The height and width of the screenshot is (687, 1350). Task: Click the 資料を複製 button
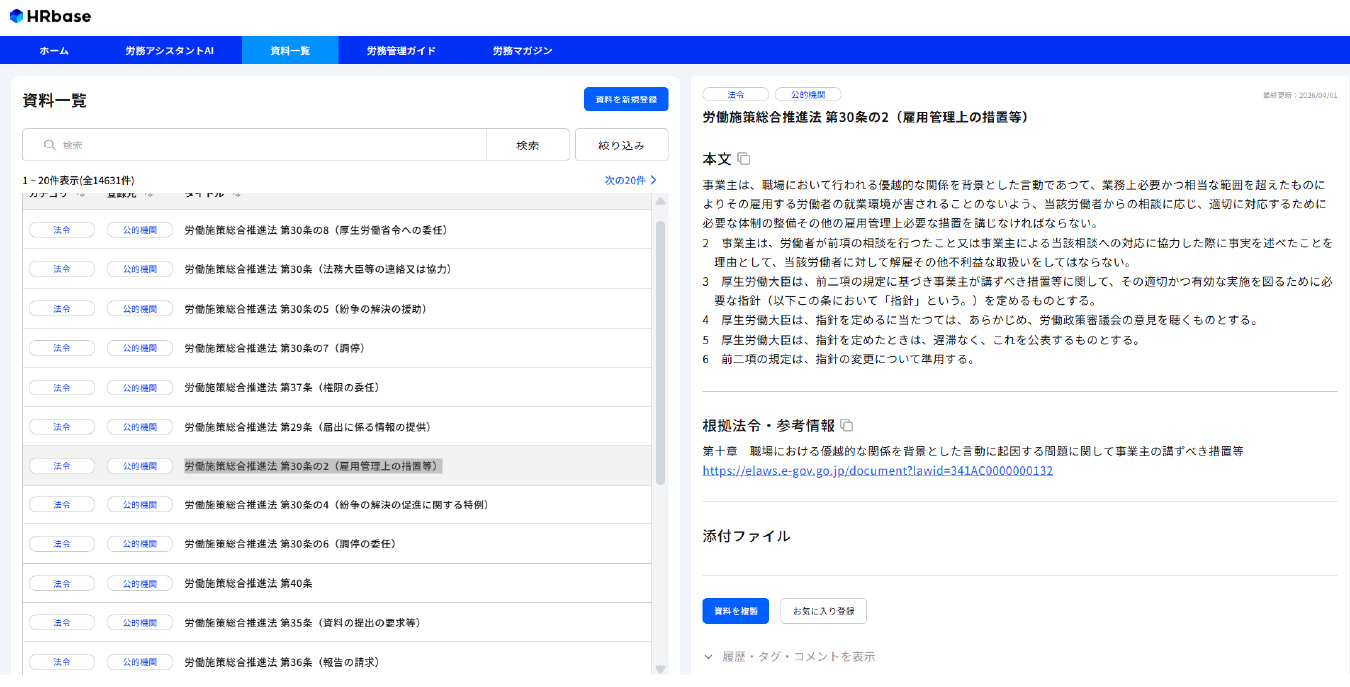click(x=735, y=611)
